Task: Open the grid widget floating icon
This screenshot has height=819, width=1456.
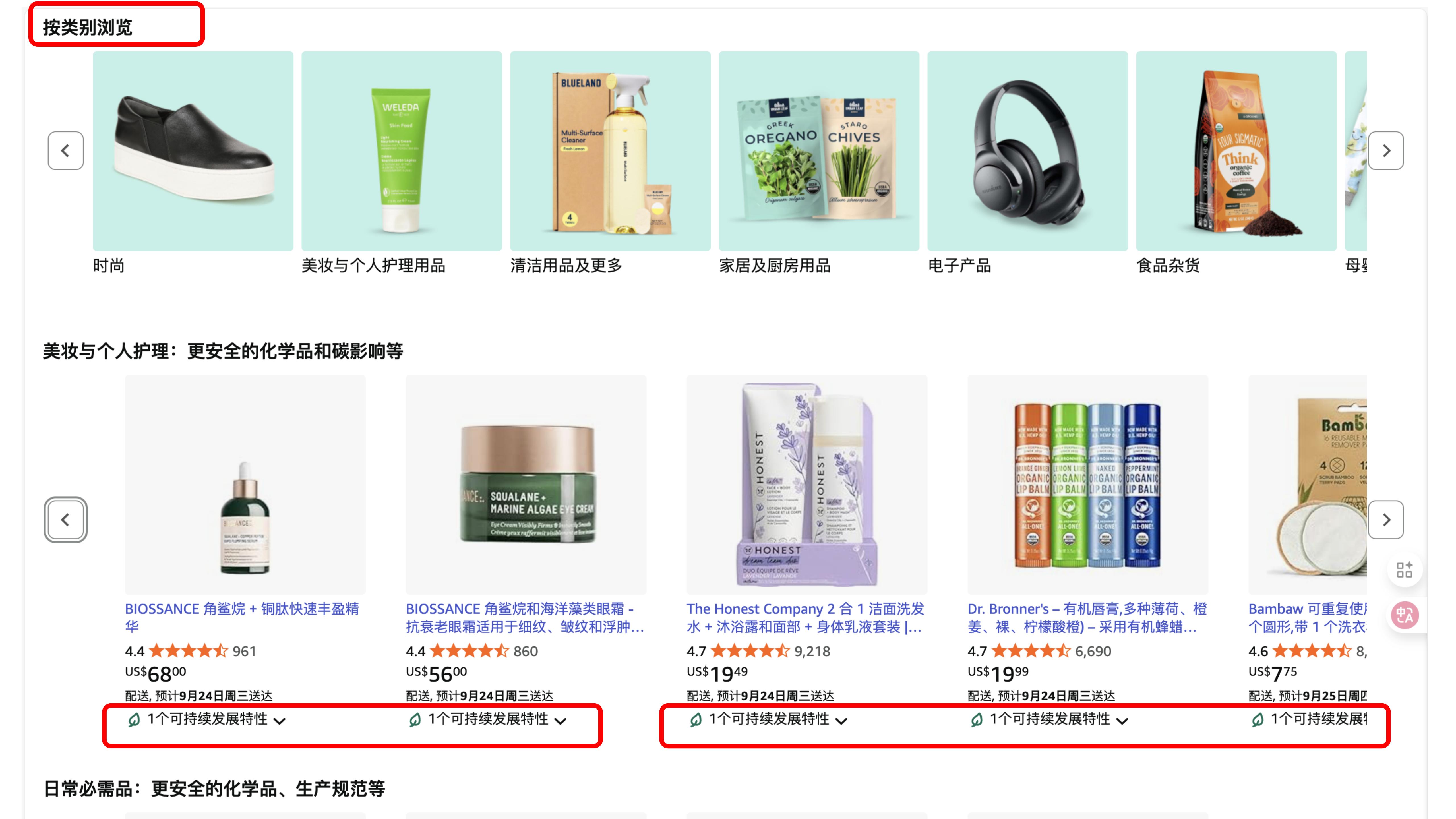Action: 1405,570
